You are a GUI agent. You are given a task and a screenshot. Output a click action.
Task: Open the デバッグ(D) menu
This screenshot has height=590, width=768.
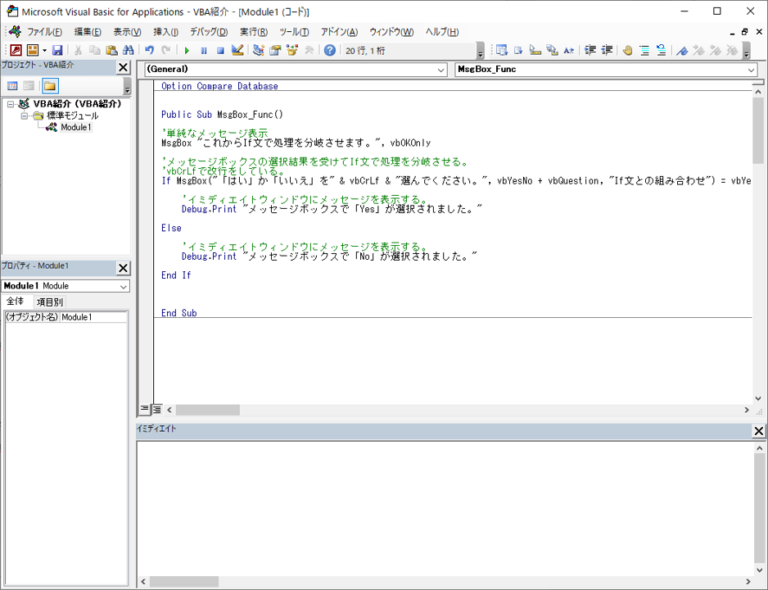pyautogui.click(x=208, y=32)
